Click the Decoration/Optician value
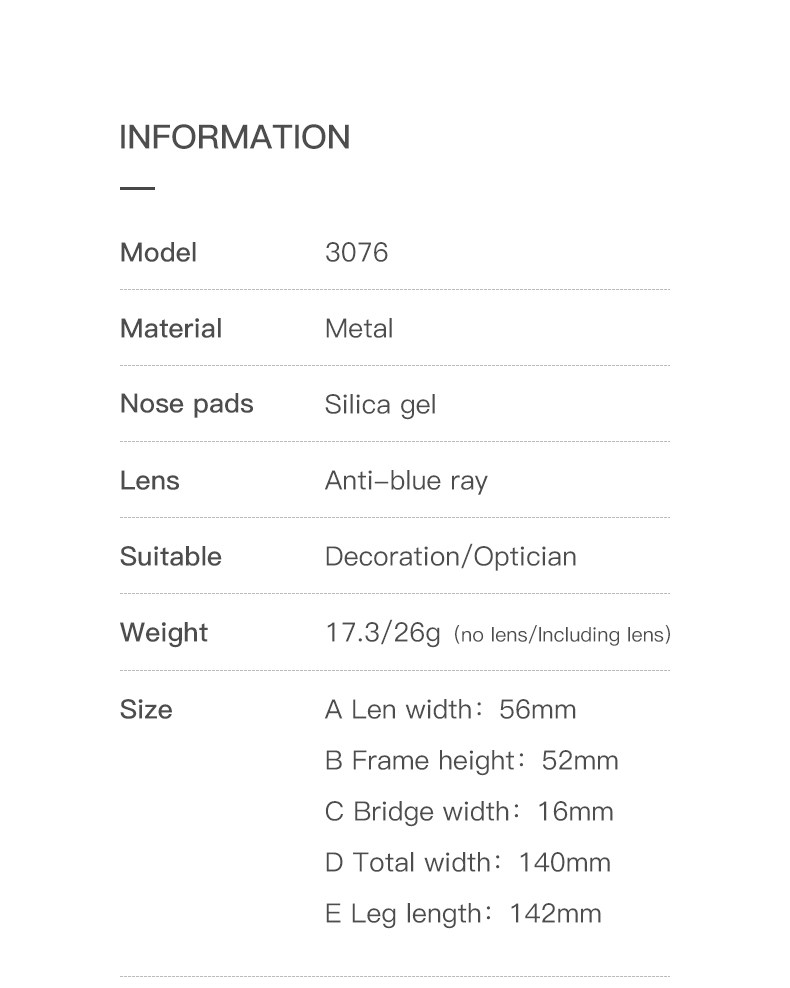The width and height of the screenshot is (790, 988). click(x=451, y=557)
